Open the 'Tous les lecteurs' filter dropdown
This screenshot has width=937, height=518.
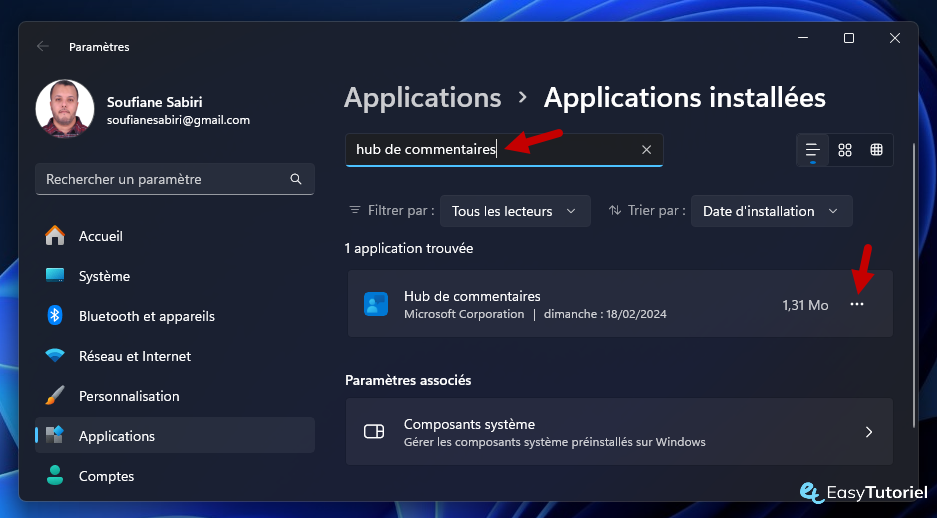click(515, 211)
